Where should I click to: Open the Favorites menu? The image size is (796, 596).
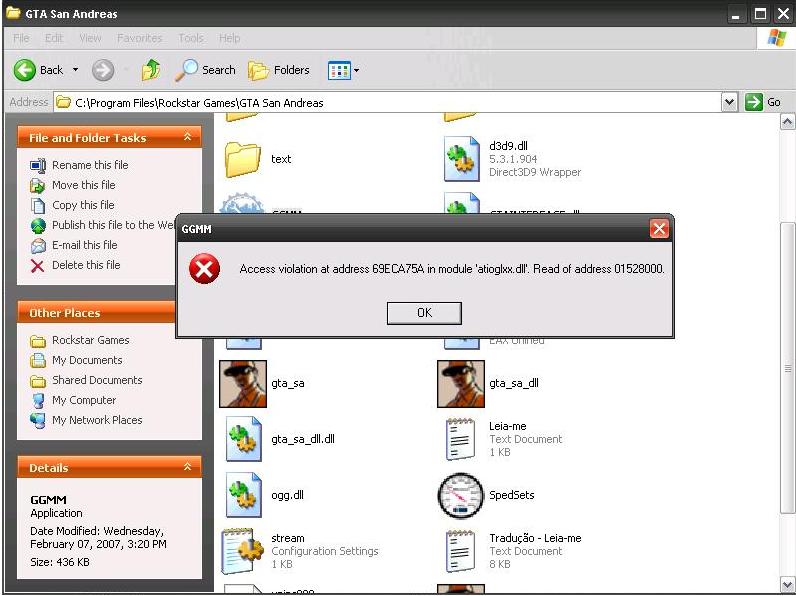[140, 38]
